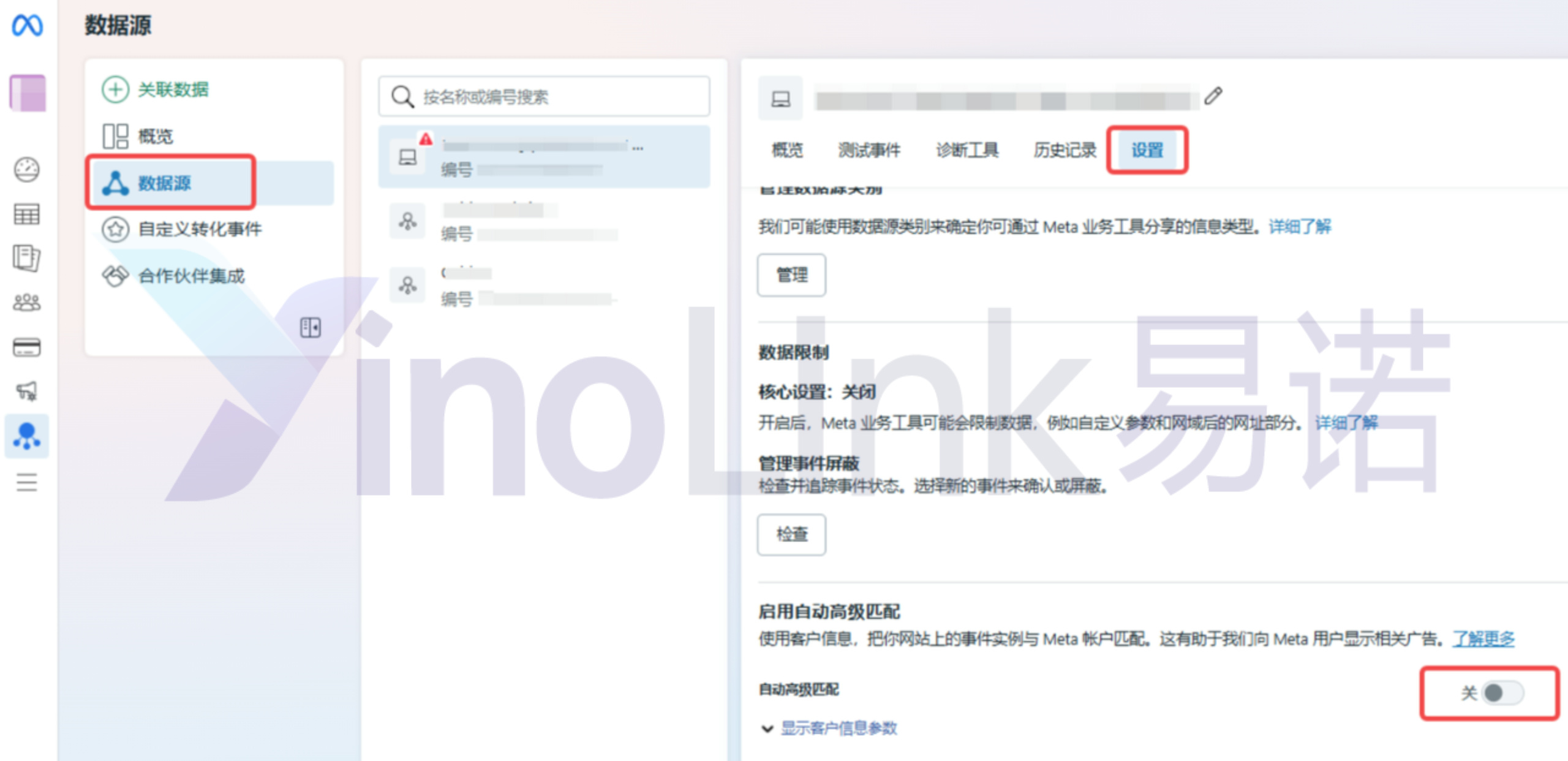
Task: Click the green plus icon for 关联数据
Action: (x=115, y=89)
